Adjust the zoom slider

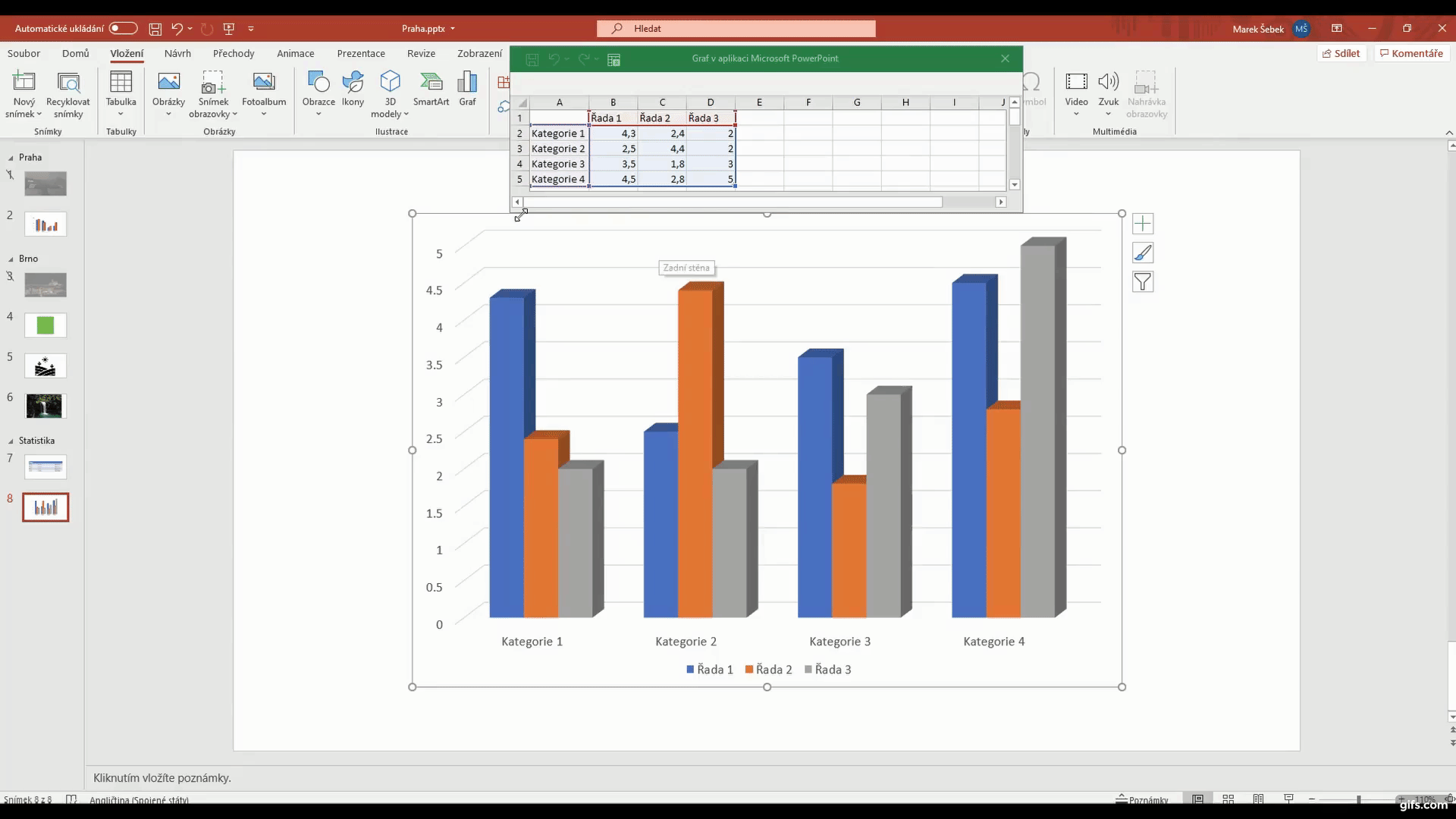pyautogui.click(x=1357, y=799)
